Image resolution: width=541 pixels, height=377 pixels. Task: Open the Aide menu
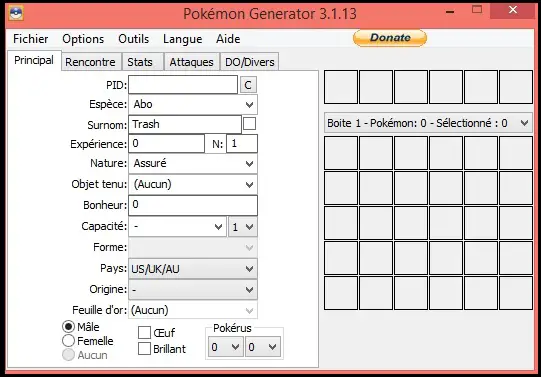point(228,39)
